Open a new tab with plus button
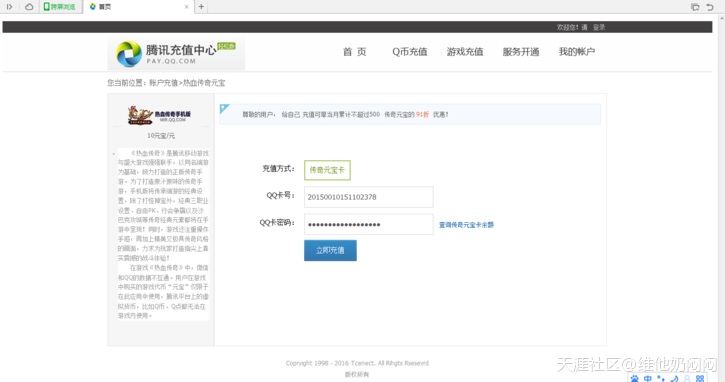The width and height of the screenshot is (725, 382). (201, 6)
